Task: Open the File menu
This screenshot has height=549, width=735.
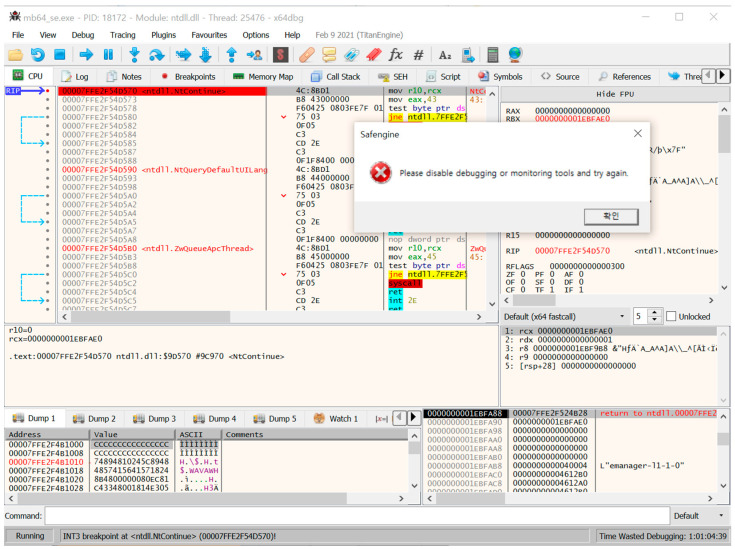Action: point(18,35)
